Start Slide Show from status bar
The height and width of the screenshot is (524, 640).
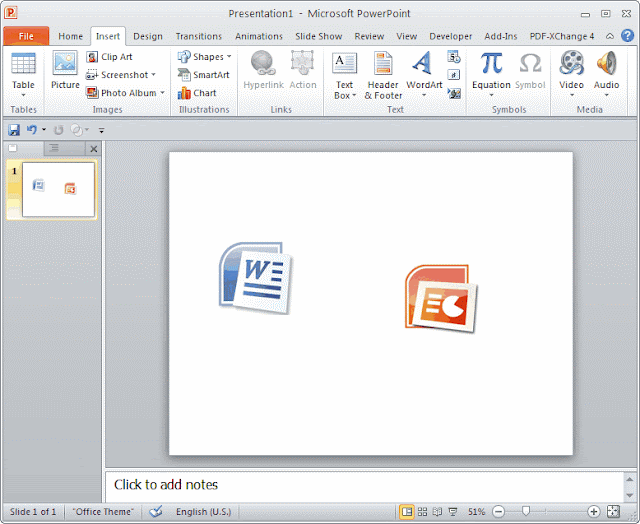click(x=453, y=511)
